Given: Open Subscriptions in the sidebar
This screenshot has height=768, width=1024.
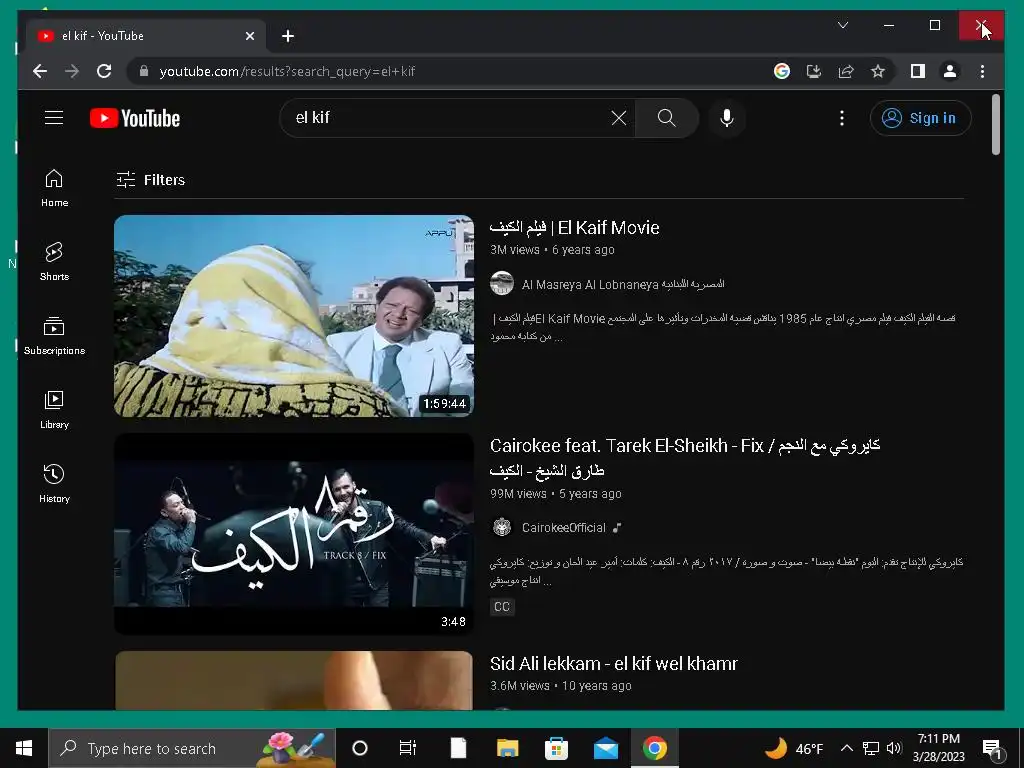Looking at the screenshot, I should tap(54, 336).
